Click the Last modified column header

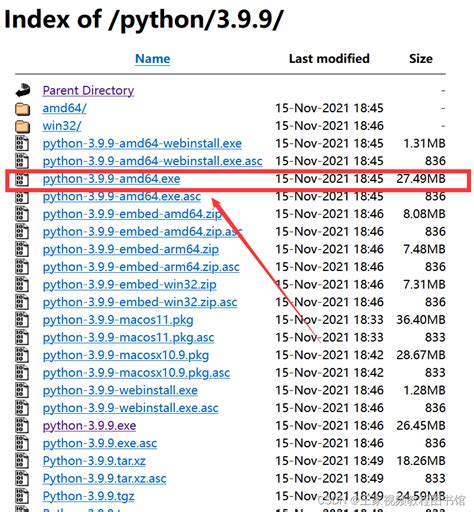pos(329,59)
